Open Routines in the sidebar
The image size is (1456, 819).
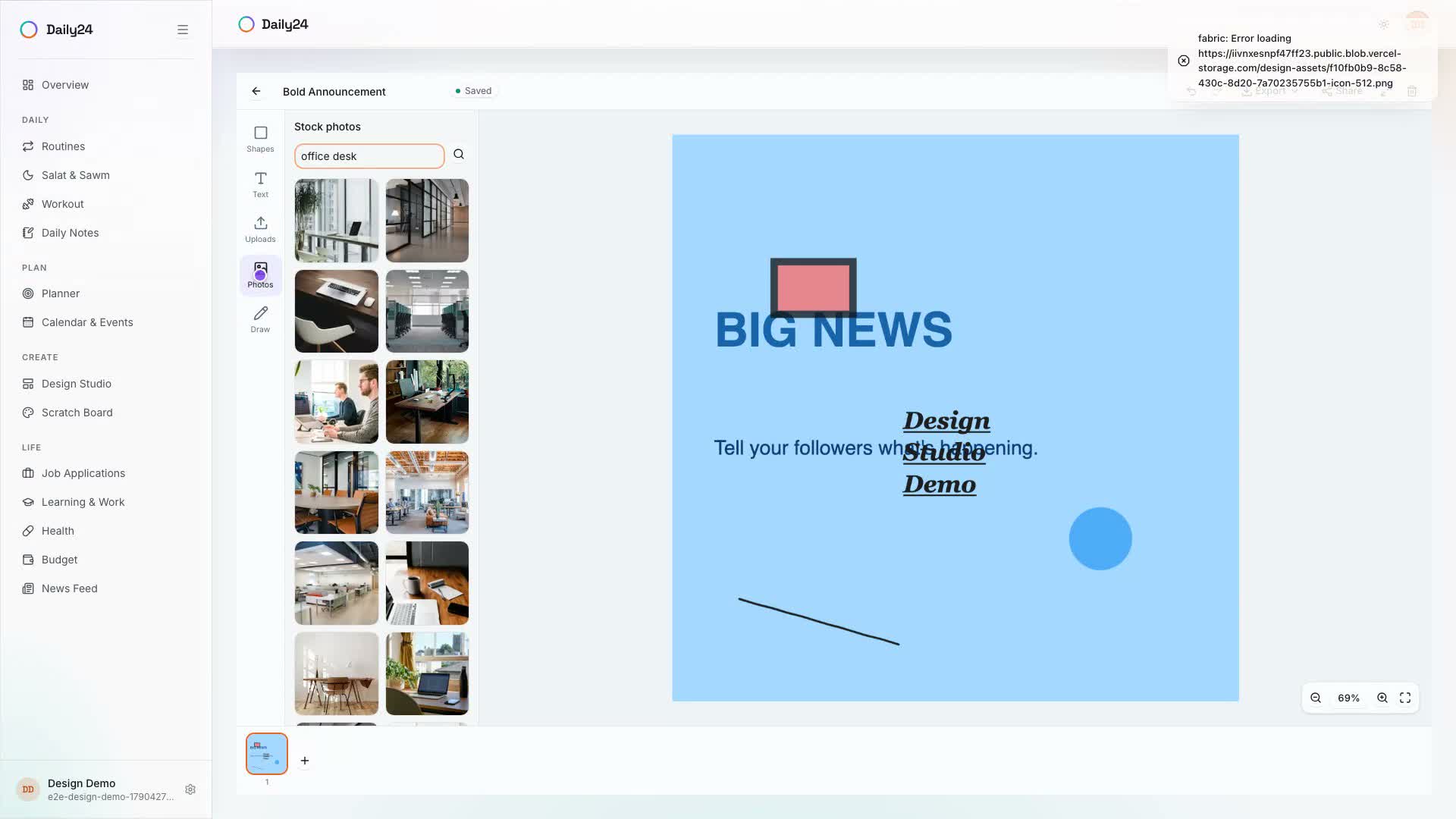click(106, 146)
